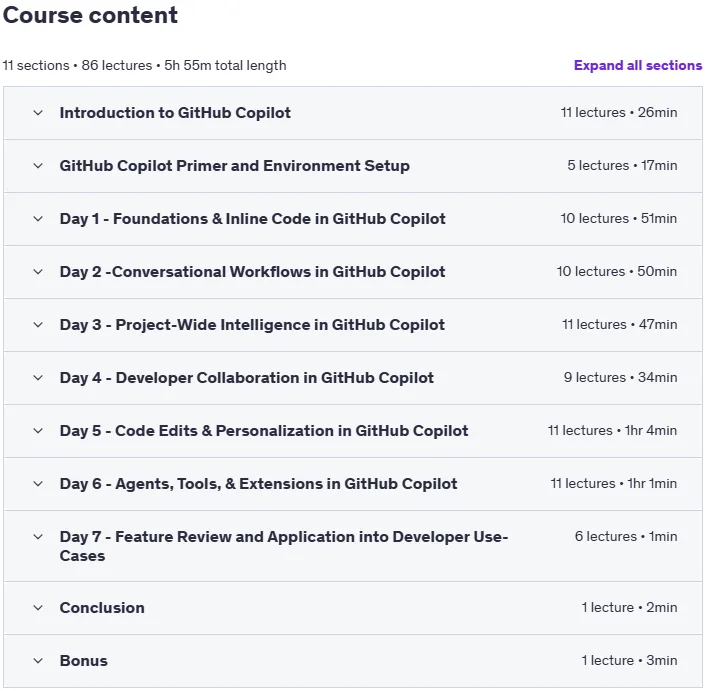Select the Day 1 - Foundations & Inline Code title
708x691 pixels.
coord(252,219)
